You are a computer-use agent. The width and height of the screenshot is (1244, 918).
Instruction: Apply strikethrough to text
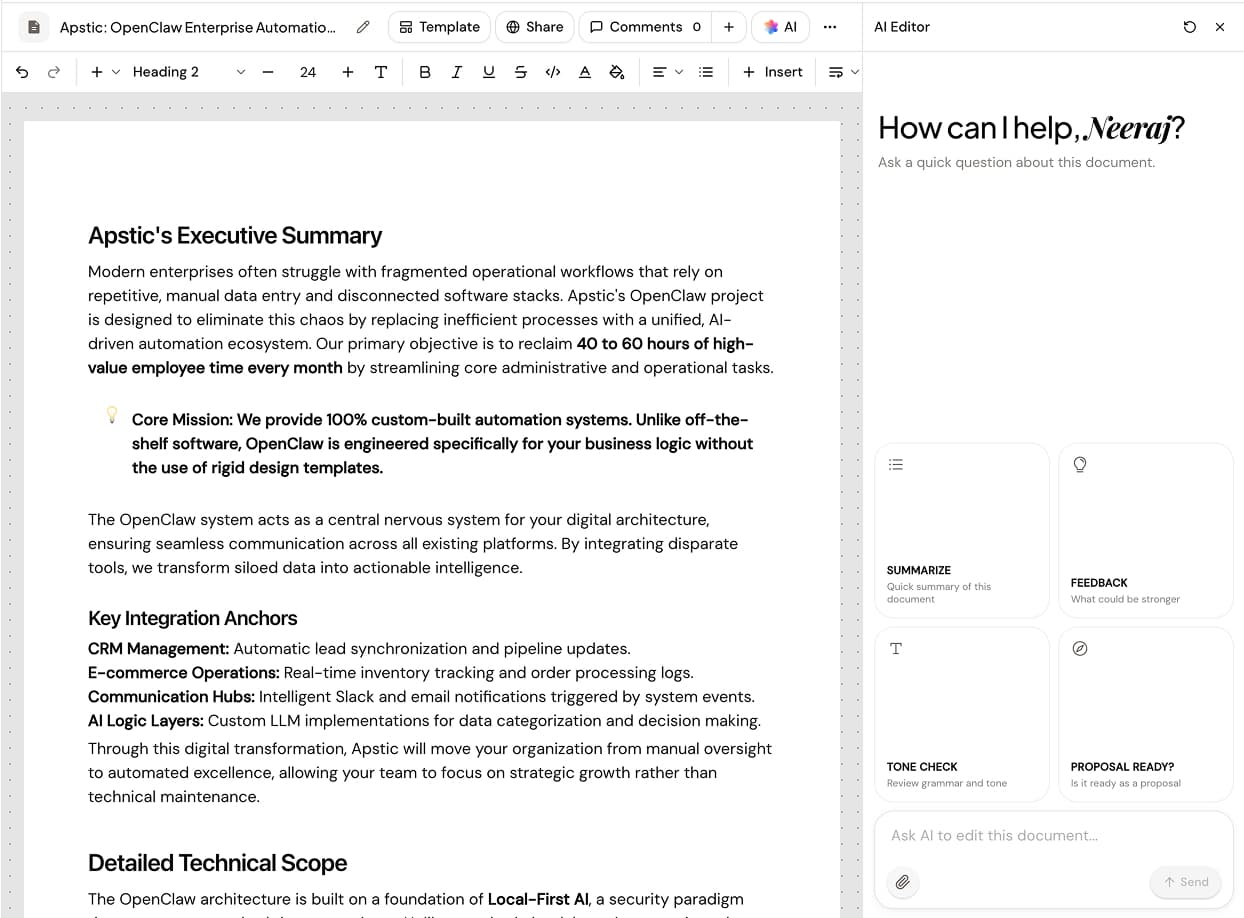click(520, 71)
